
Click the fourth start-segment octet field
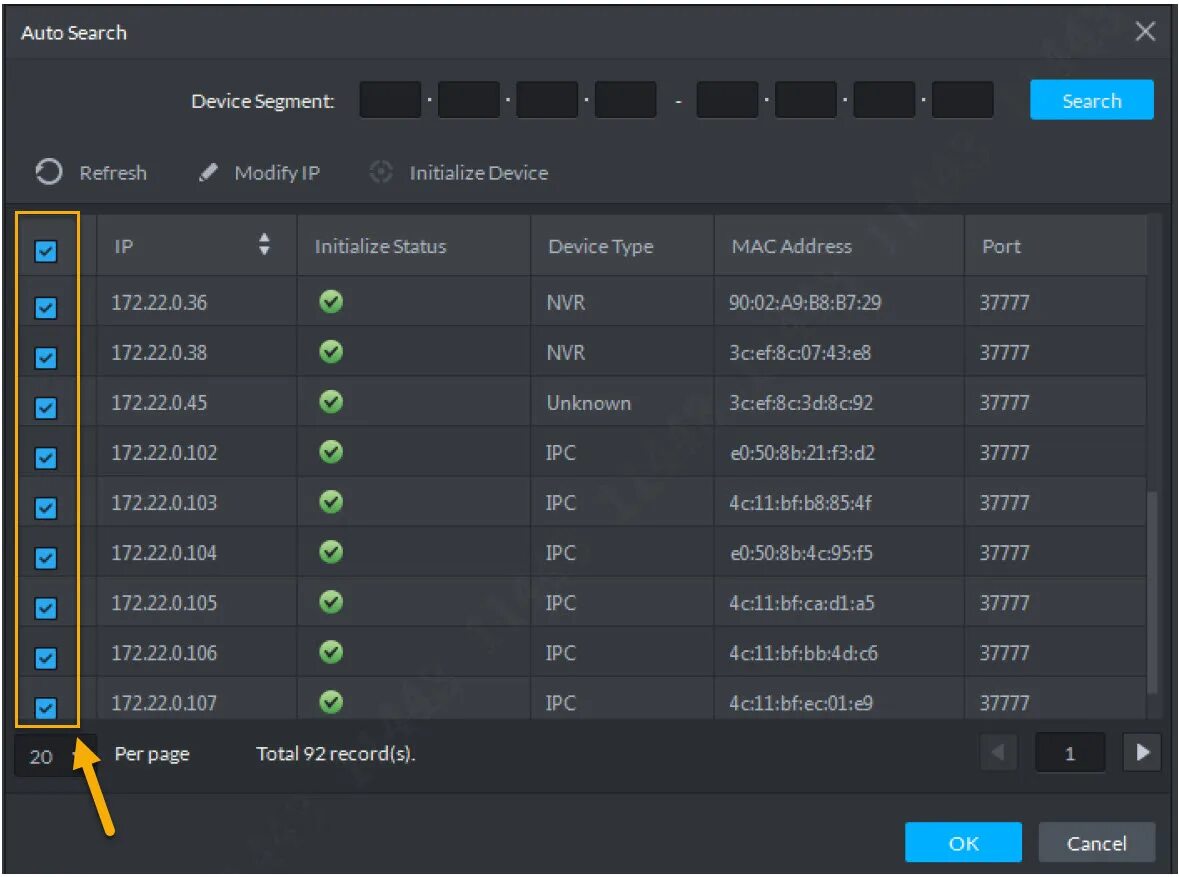[x=626, y=100]
